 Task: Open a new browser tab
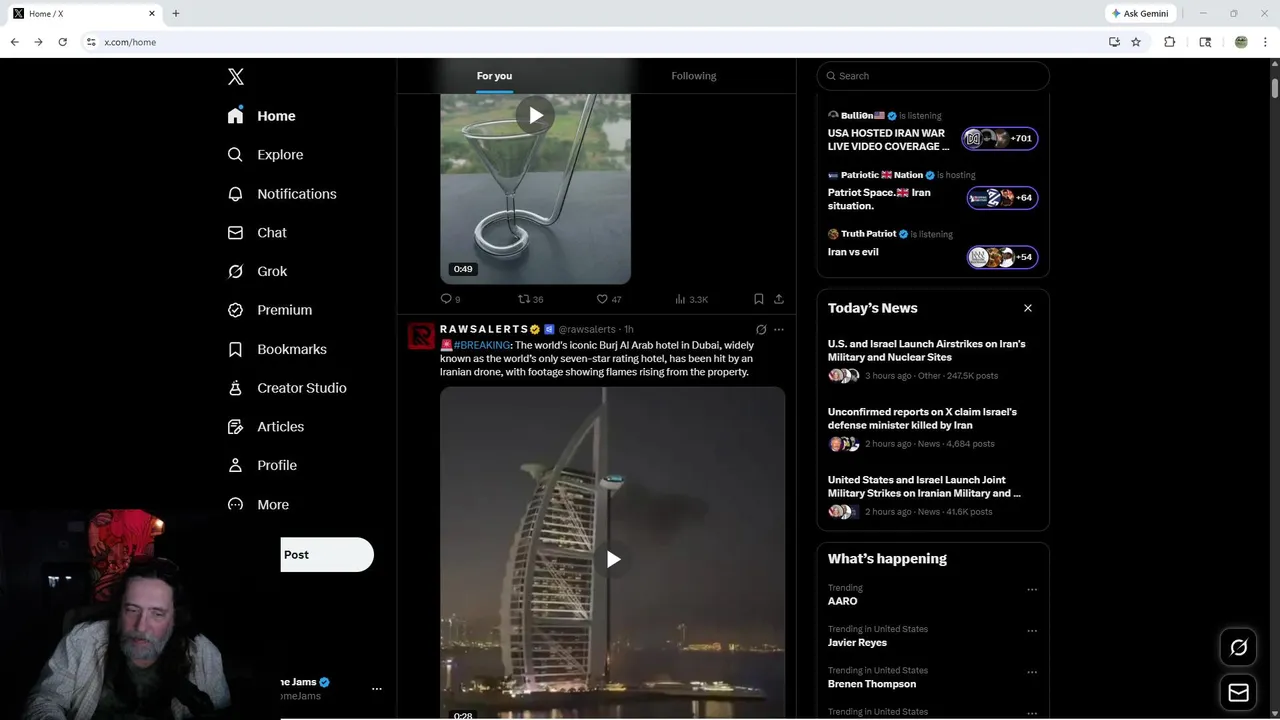pyautogui.click(x=176, y=14)
